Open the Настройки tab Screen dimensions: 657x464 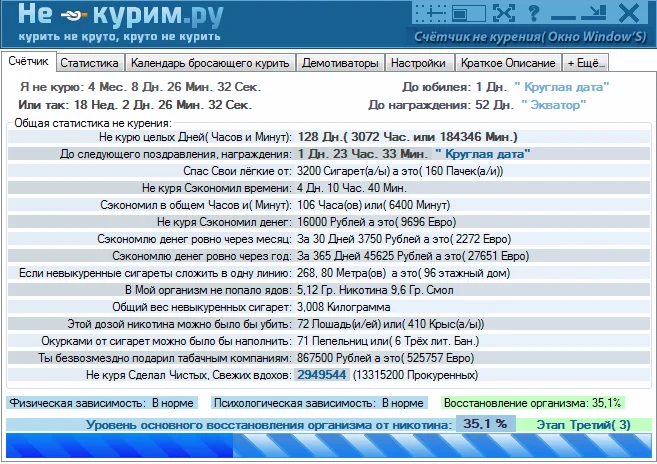(412, 62)
